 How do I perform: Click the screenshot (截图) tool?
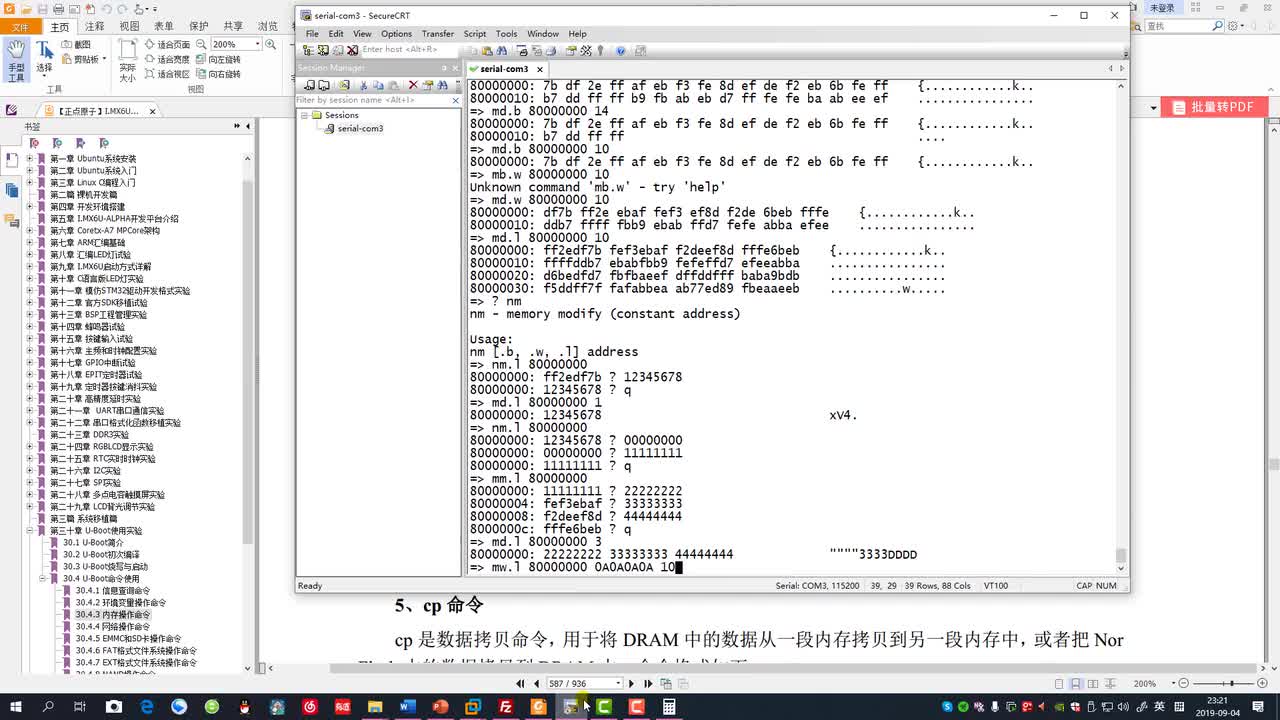tap(76, 45)
